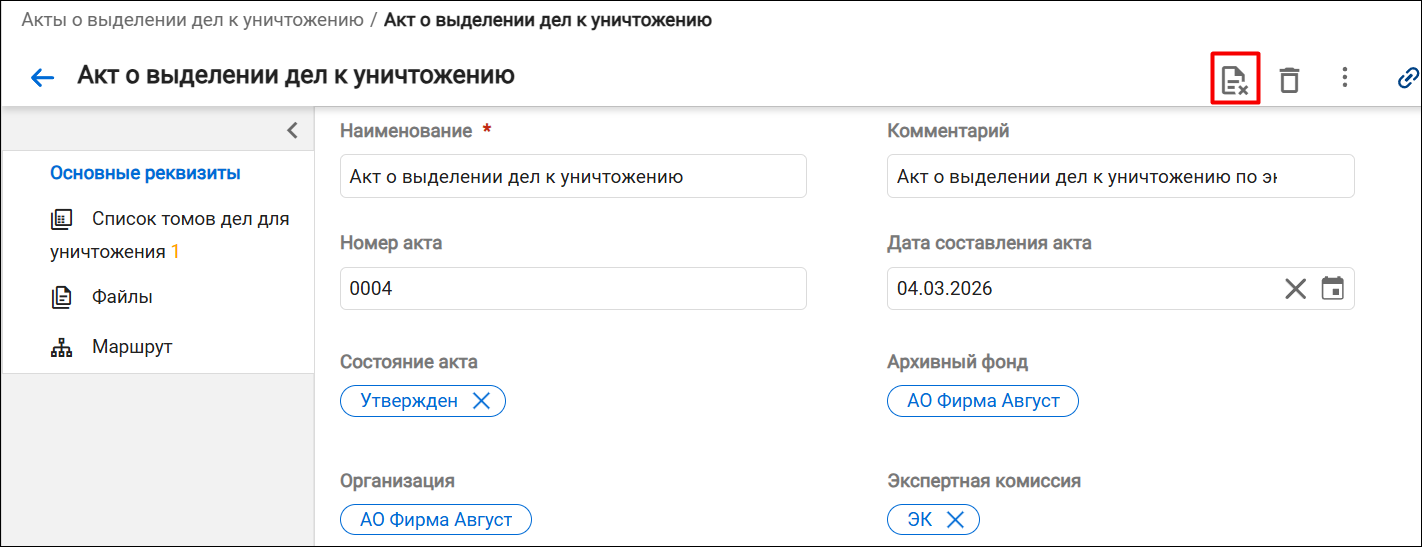Click the back arrow icon

[42, 77]
